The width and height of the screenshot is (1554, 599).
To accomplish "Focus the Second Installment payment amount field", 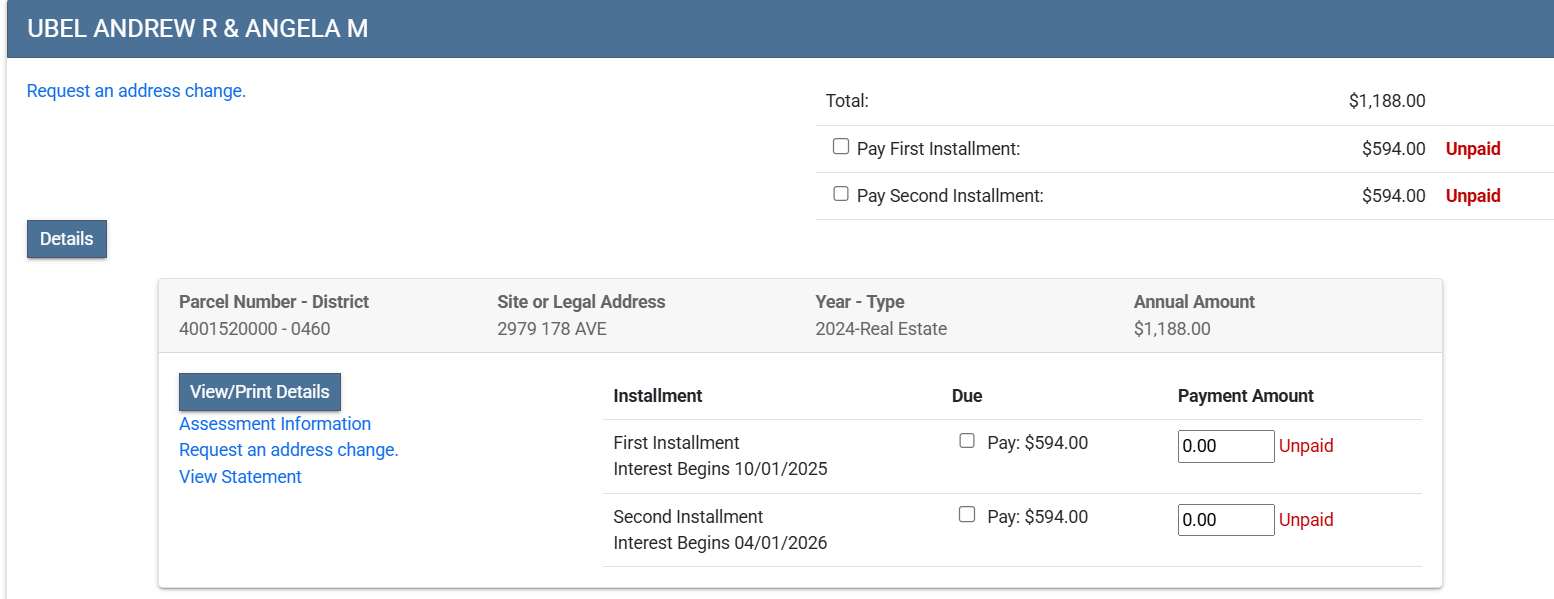I will click(x=1225, y=520).
